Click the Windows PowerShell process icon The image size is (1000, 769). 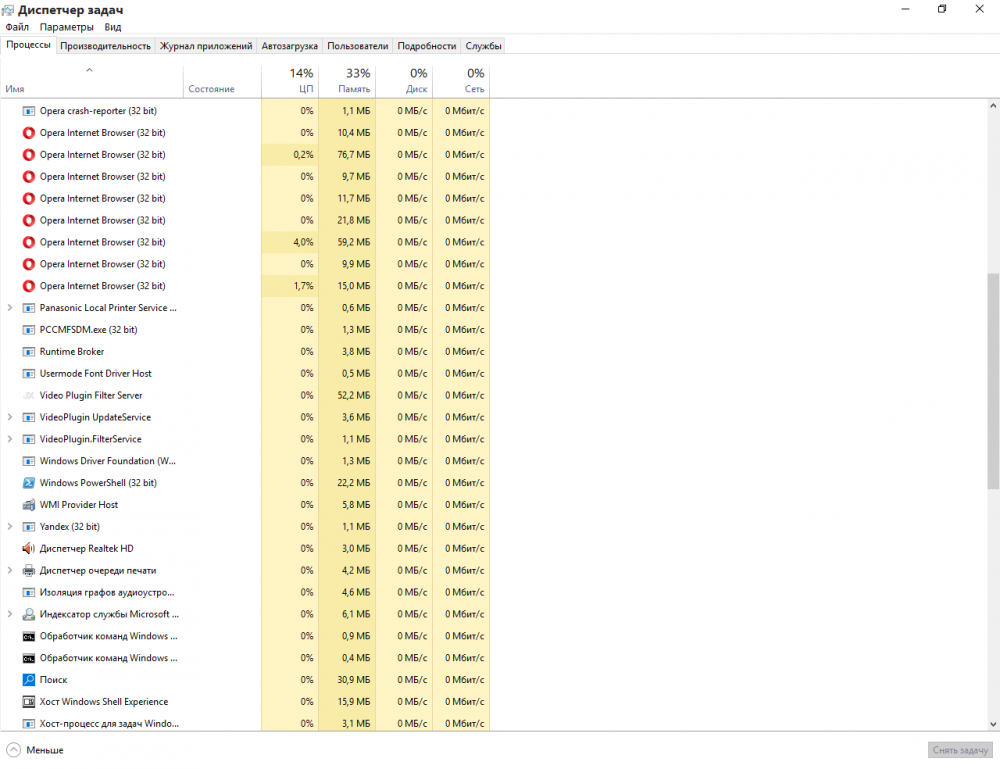click(x=29, y=483)
